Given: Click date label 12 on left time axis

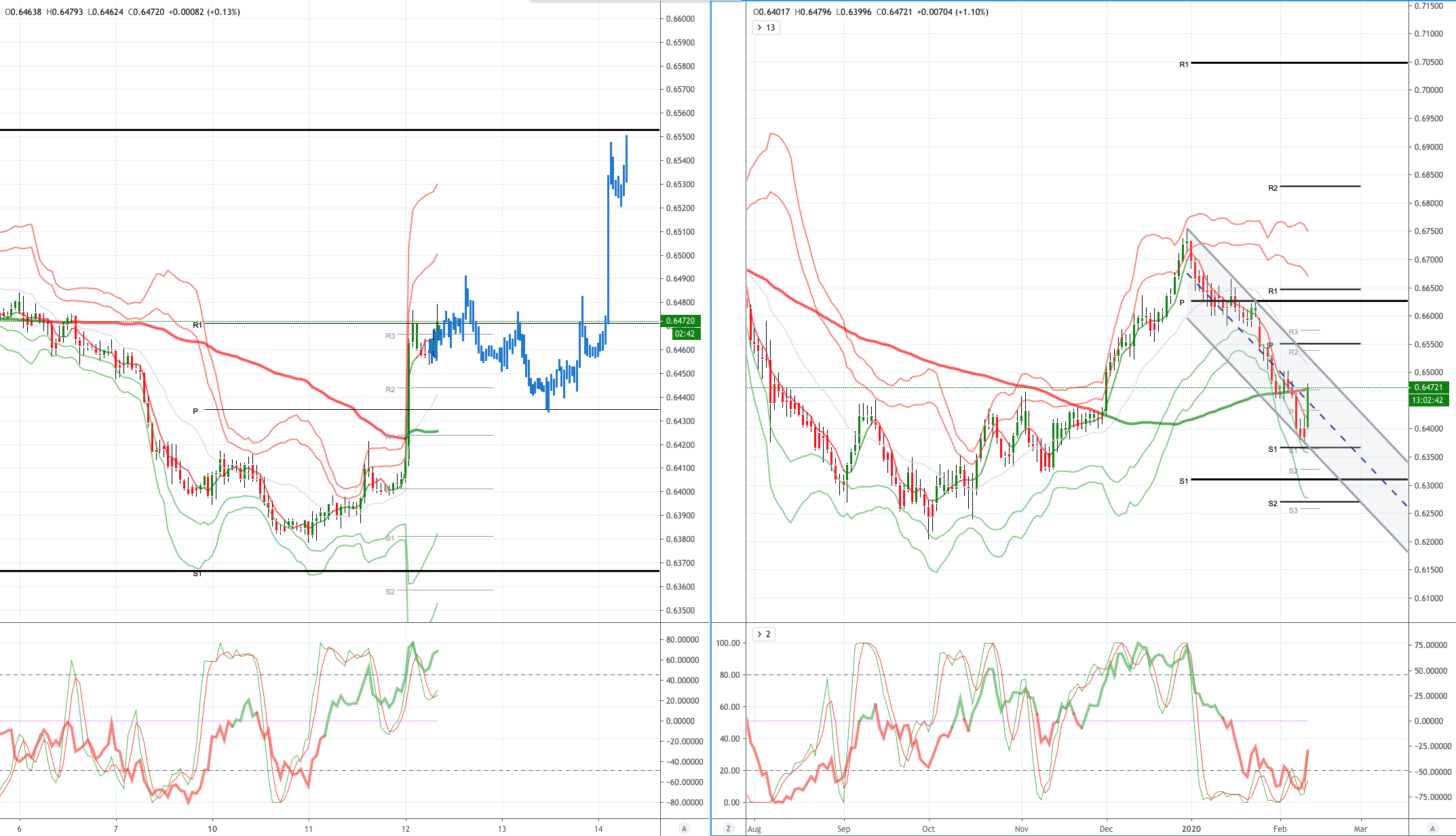Looking at the screenshot, I should point(406,829).
